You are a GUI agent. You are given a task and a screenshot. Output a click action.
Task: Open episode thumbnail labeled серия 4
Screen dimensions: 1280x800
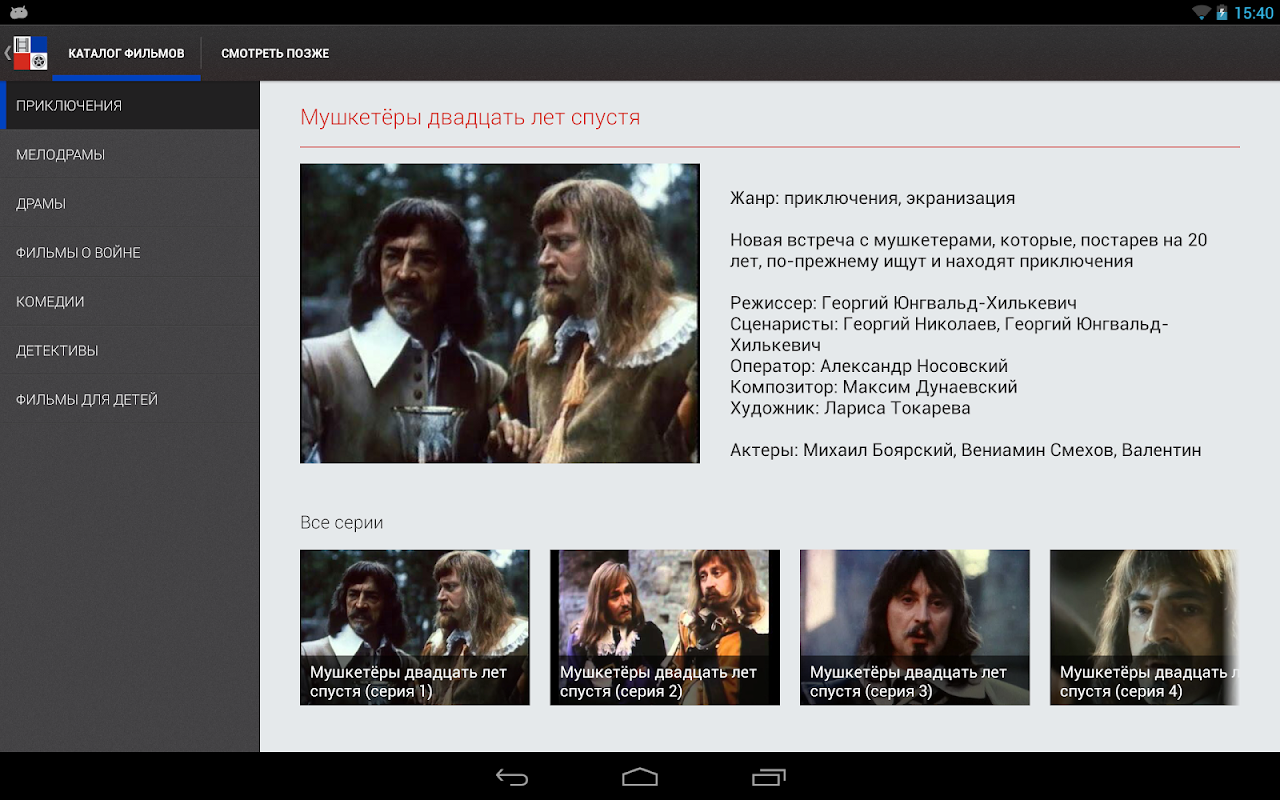[1145, 627]
